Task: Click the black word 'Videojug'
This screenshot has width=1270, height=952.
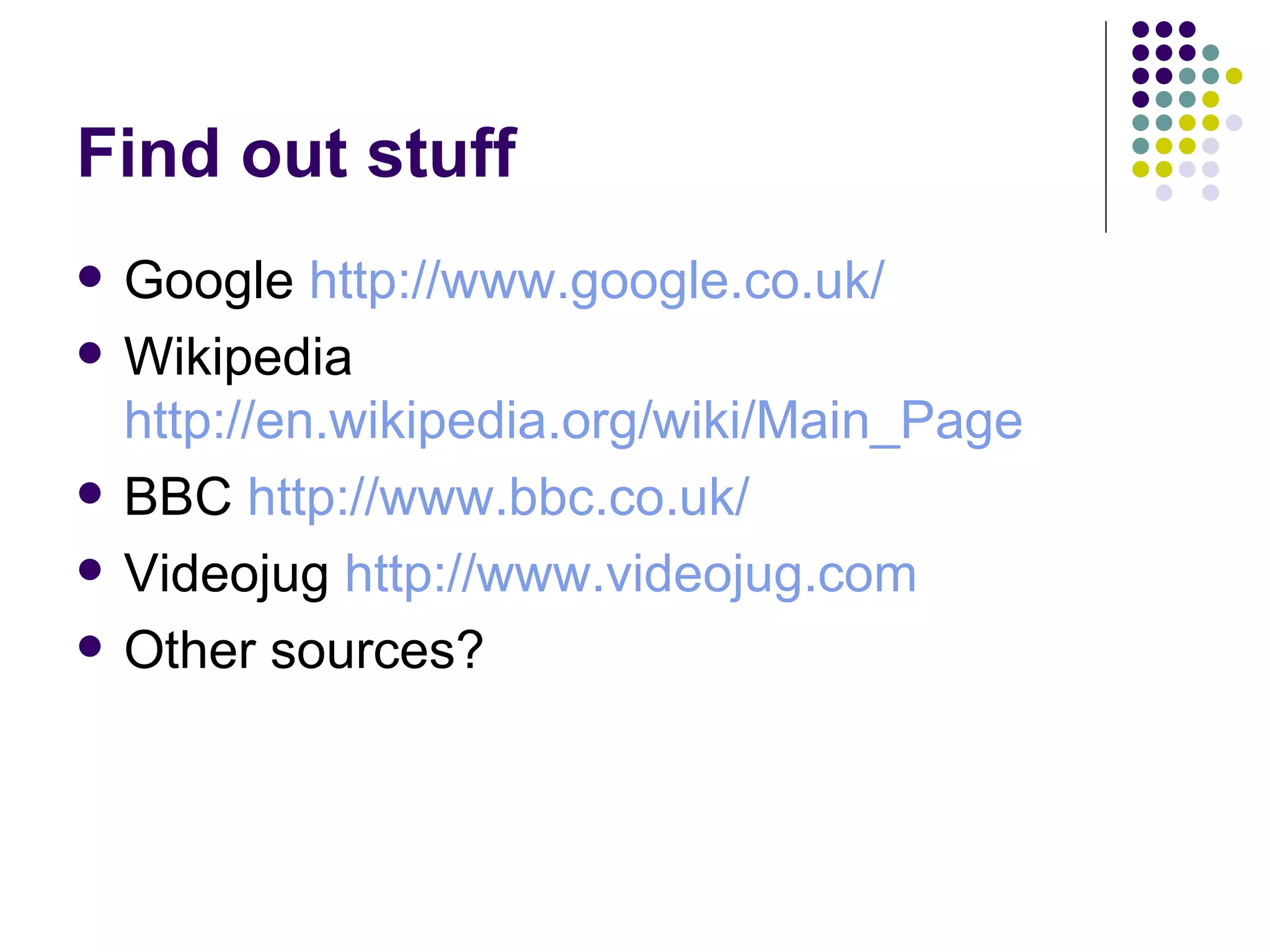Action: [226, 574]
